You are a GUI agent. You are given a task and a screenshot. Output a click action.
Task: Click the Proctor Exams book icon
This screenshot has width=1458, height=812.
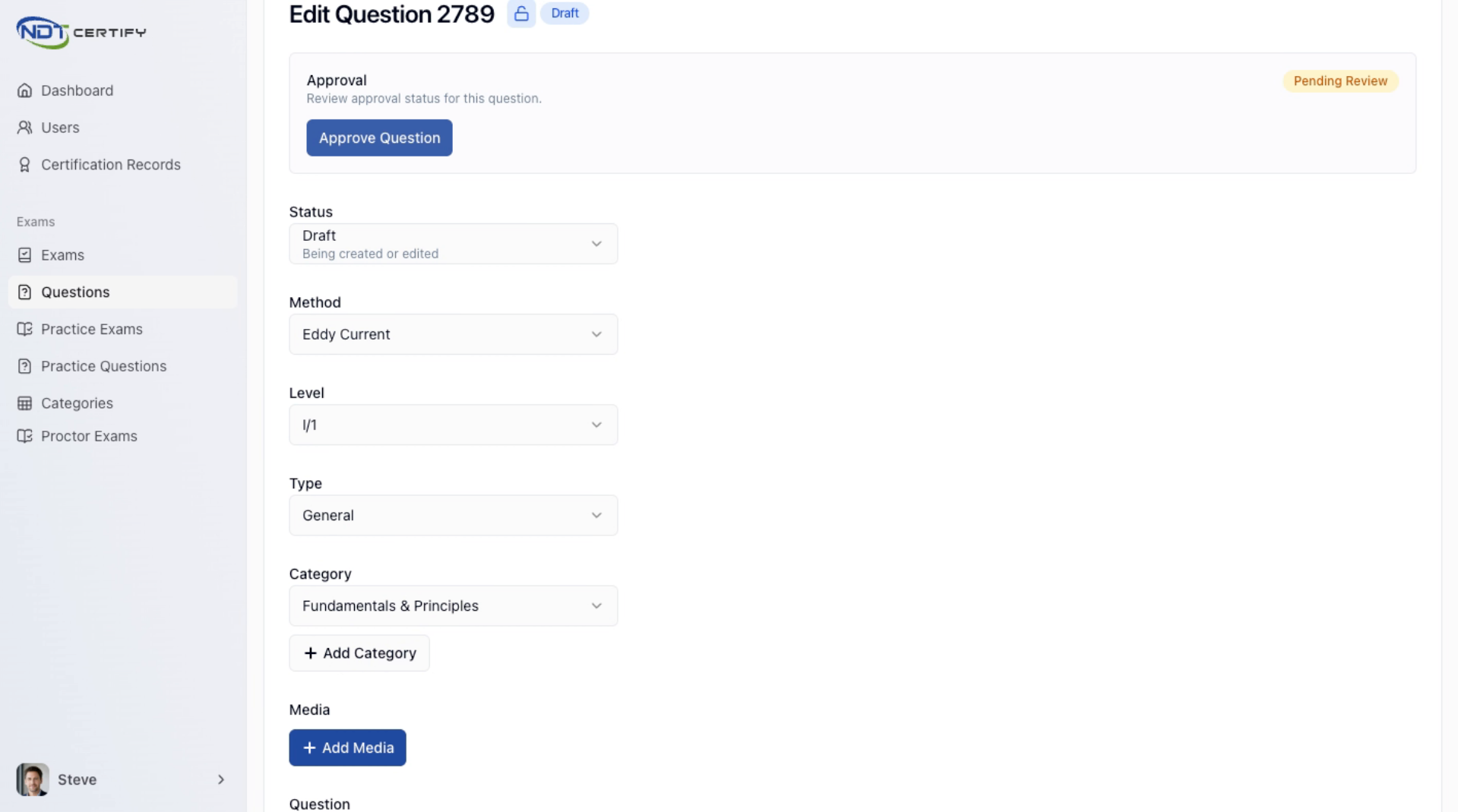pos(25,436)
